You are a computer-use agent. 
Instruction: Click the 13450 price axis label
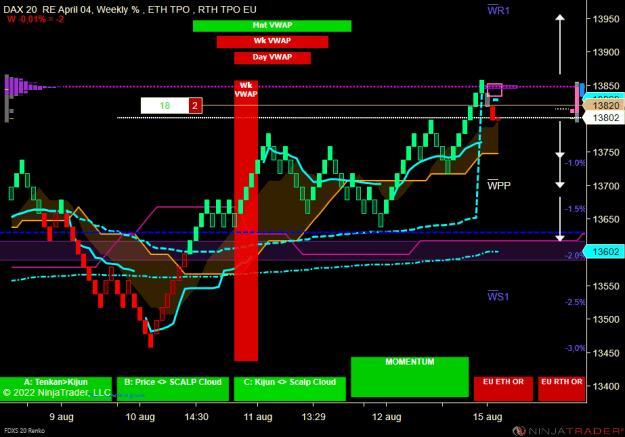click(x=606, y=353)
